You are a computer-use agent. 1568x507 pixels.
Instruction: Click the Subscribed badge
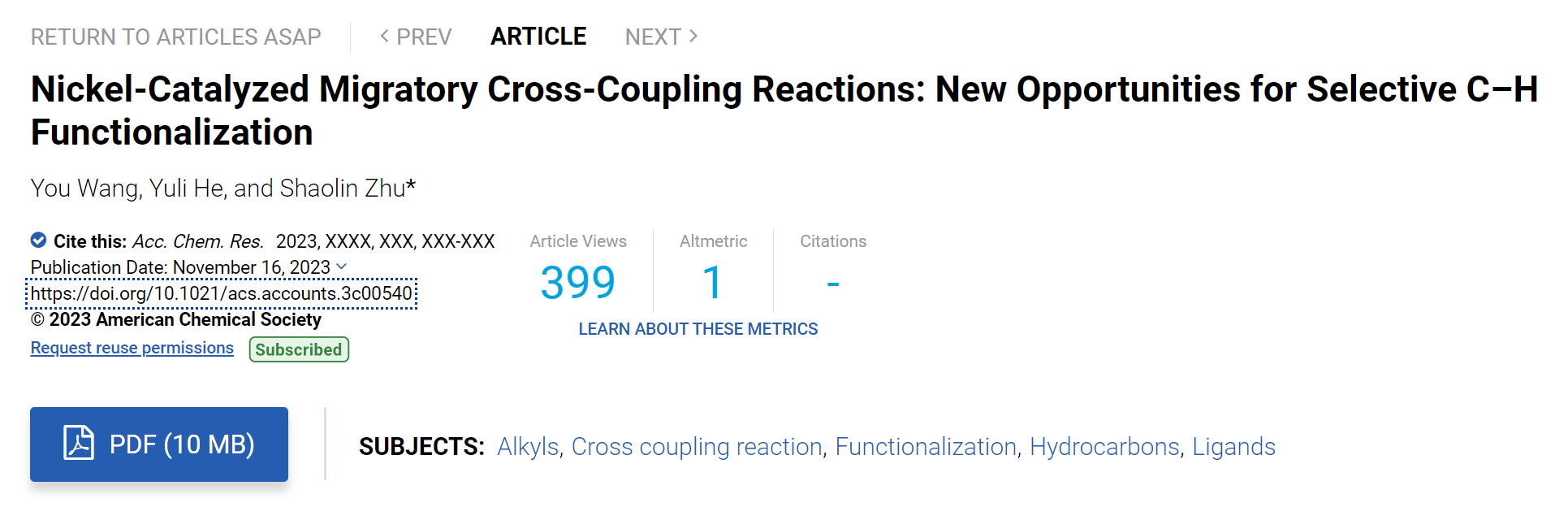[x=299, y=349]
